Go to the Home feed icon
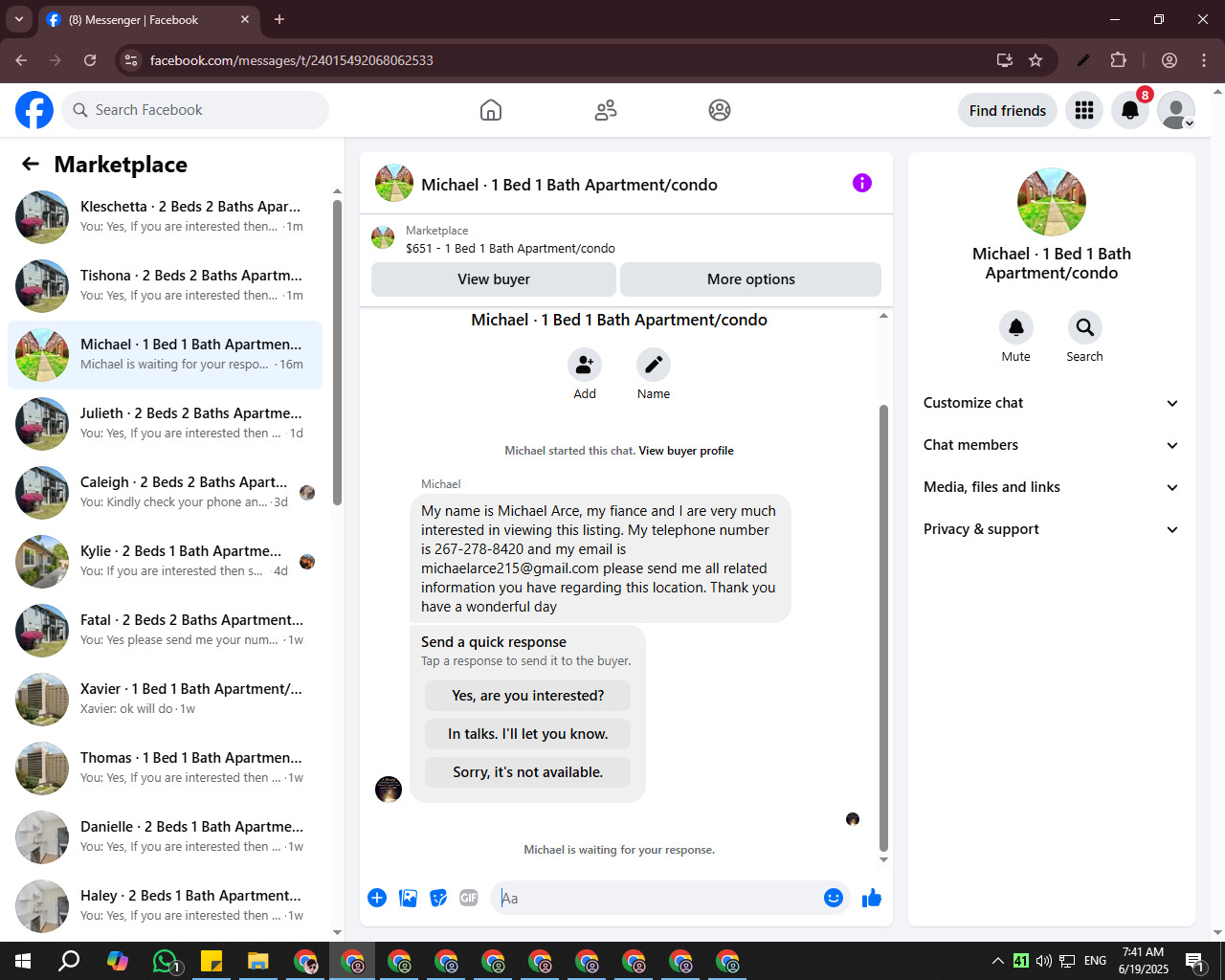This screenshot has width=1225, height=980. coord(491,110)
